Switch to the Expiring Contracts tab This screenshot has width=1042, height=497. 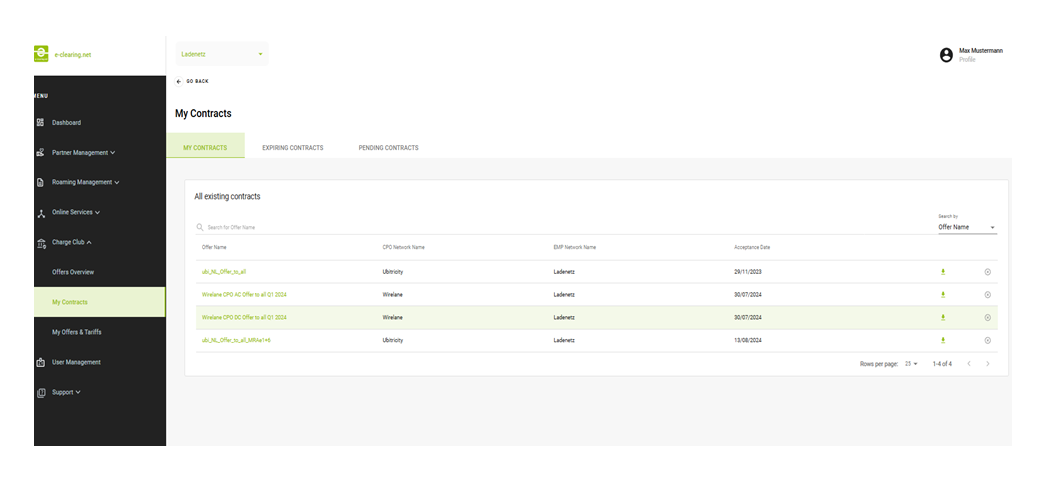tap(293, 148)
